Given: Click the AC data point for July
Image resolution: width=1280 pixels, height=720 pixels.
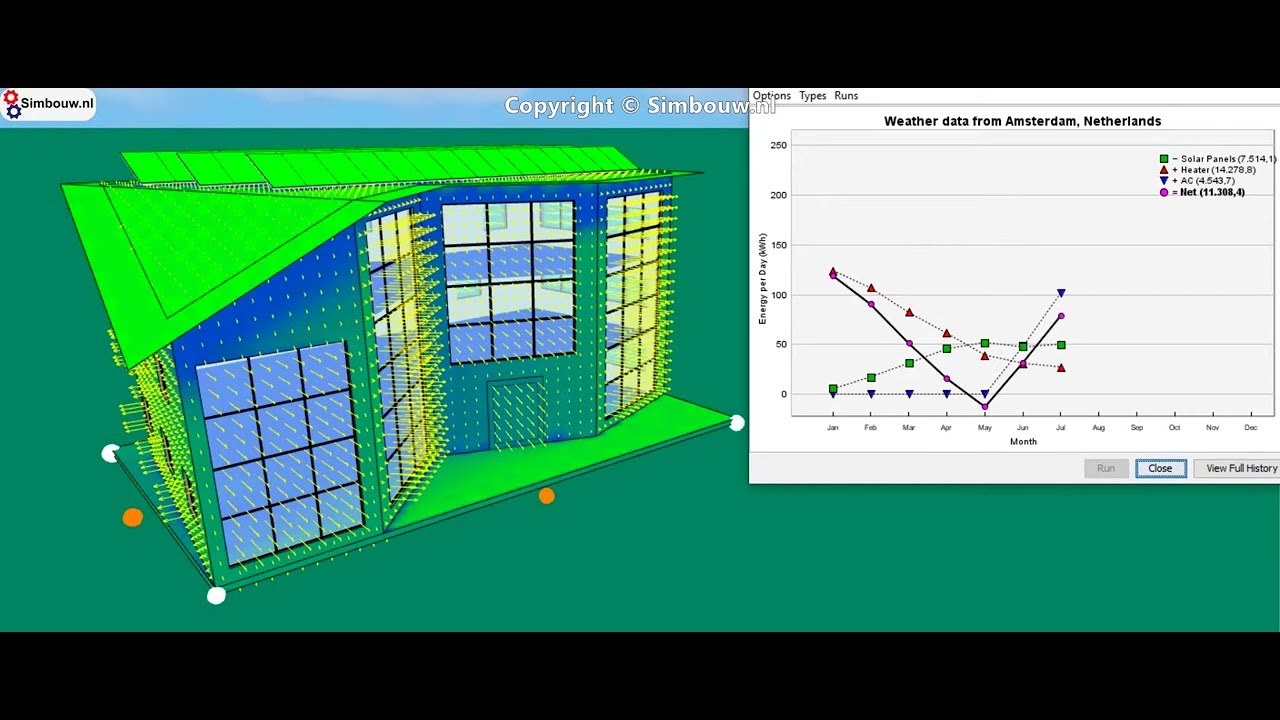Looking at the screenshot, I should click(1061, 293).
